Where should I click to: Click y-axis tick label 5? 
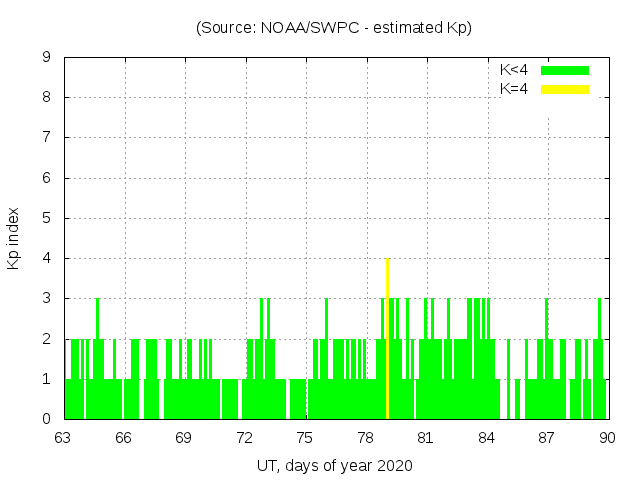click(x=46, y=218)
